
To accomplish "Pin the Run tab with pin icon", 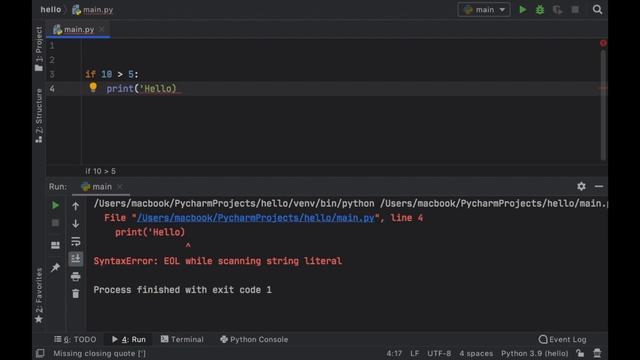I will [55, 267].
